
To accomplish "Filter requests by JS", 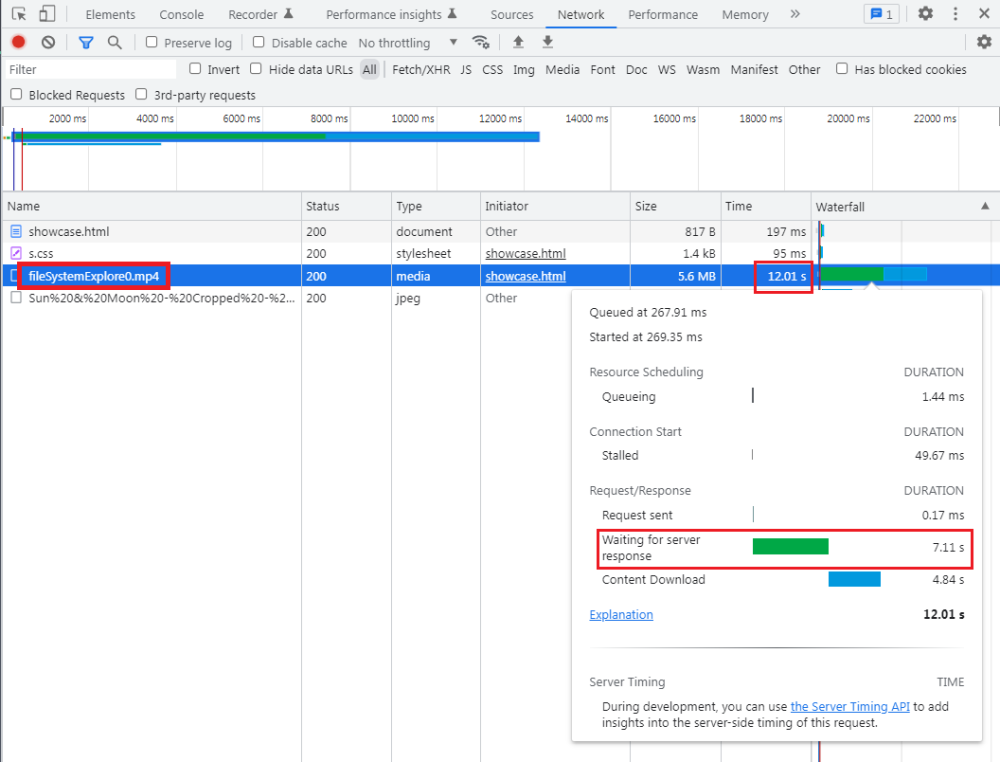I will click(466, 70).
